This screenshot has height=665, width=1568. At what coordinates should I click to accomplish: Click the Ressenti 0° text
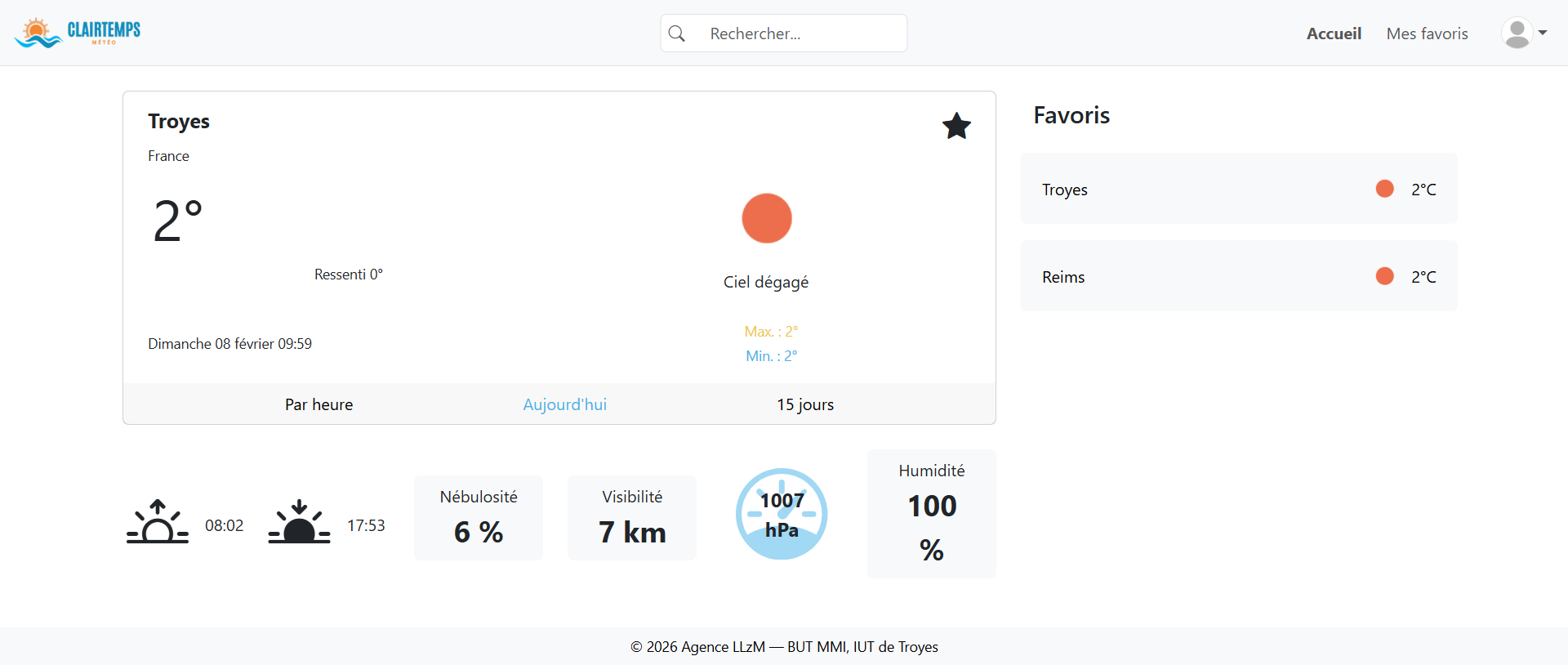point(349,274)
